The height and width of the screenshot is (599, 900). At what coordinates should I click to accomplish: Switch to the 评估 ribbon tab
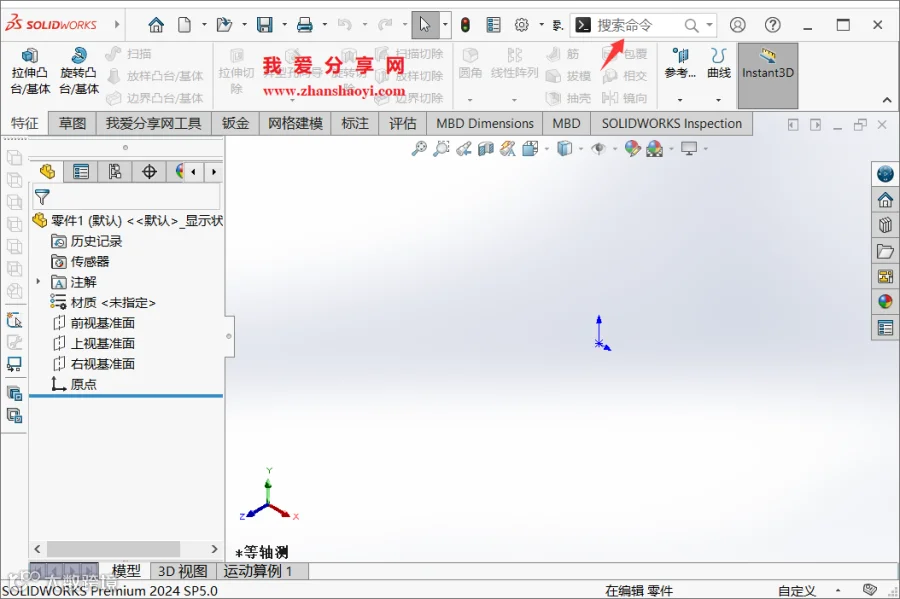(402, 123)
